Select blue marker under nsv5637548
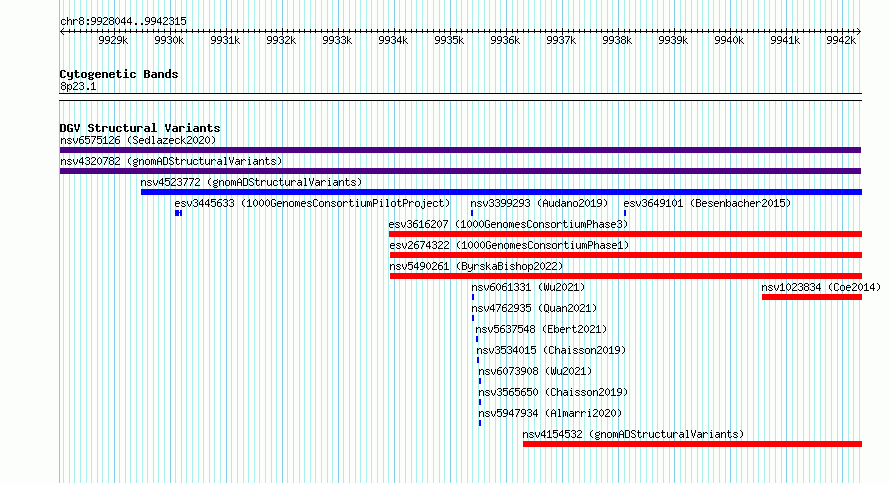890x483 pixels. click(x=477, y=339)
